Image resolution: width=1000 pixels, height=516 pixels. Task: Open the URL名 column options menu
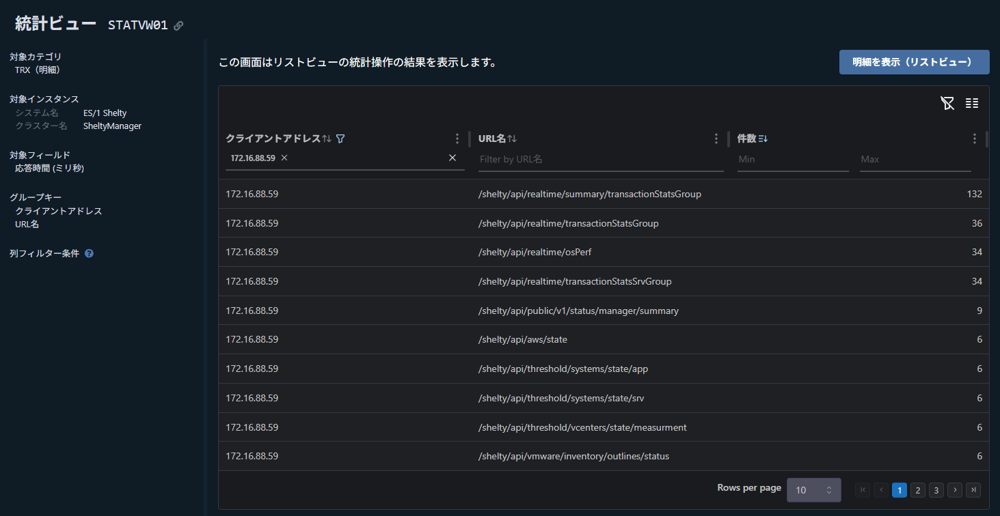(x=716, y=139)
